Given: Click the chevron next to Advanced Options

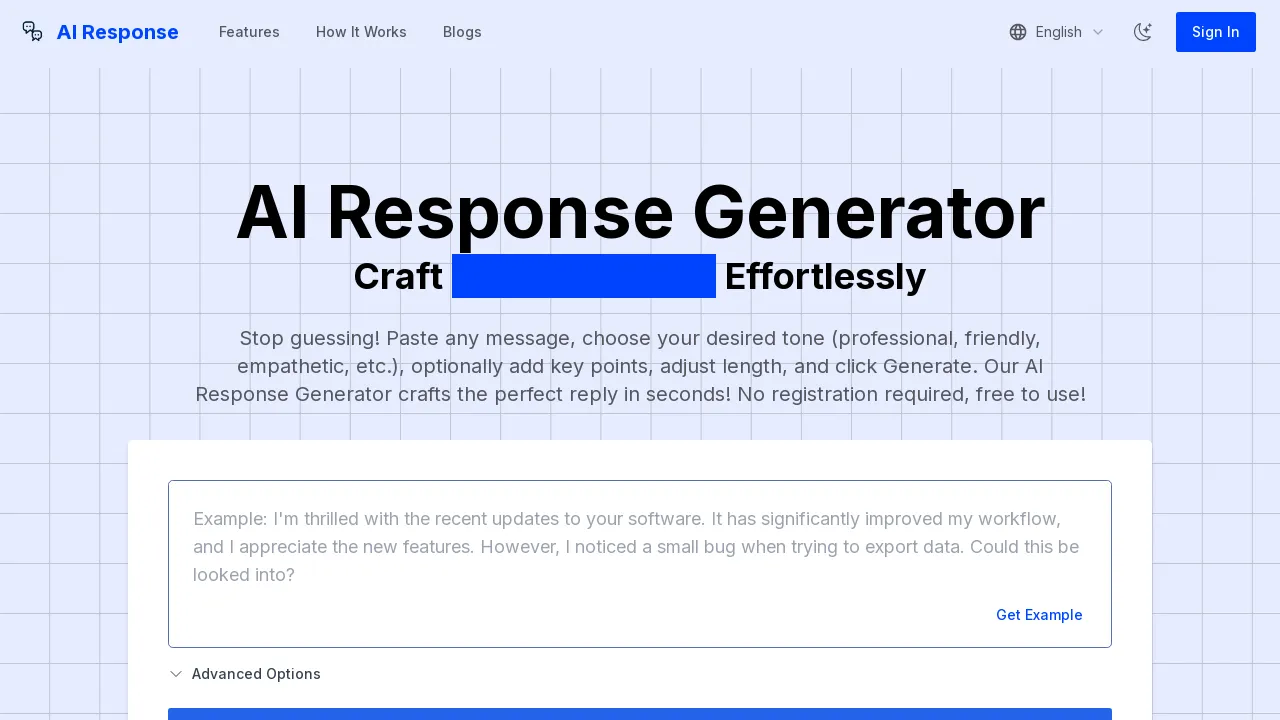Looking at the screenshot, I should click(x=176, y=674).
